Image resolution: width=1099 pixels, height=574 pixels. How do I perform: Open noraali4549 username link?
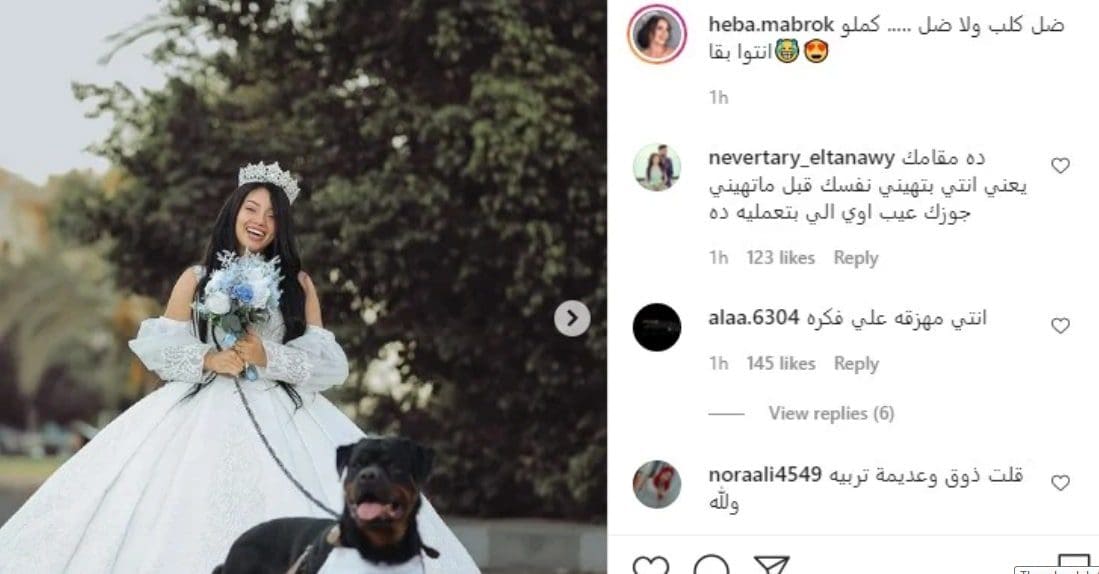(765, 474)
